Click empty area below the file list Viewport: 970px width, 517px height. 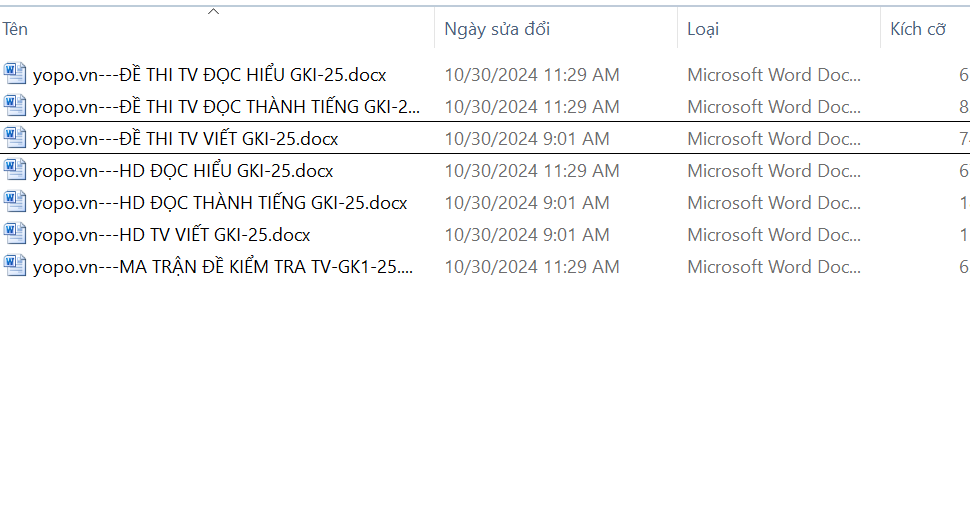pos(480,400)
